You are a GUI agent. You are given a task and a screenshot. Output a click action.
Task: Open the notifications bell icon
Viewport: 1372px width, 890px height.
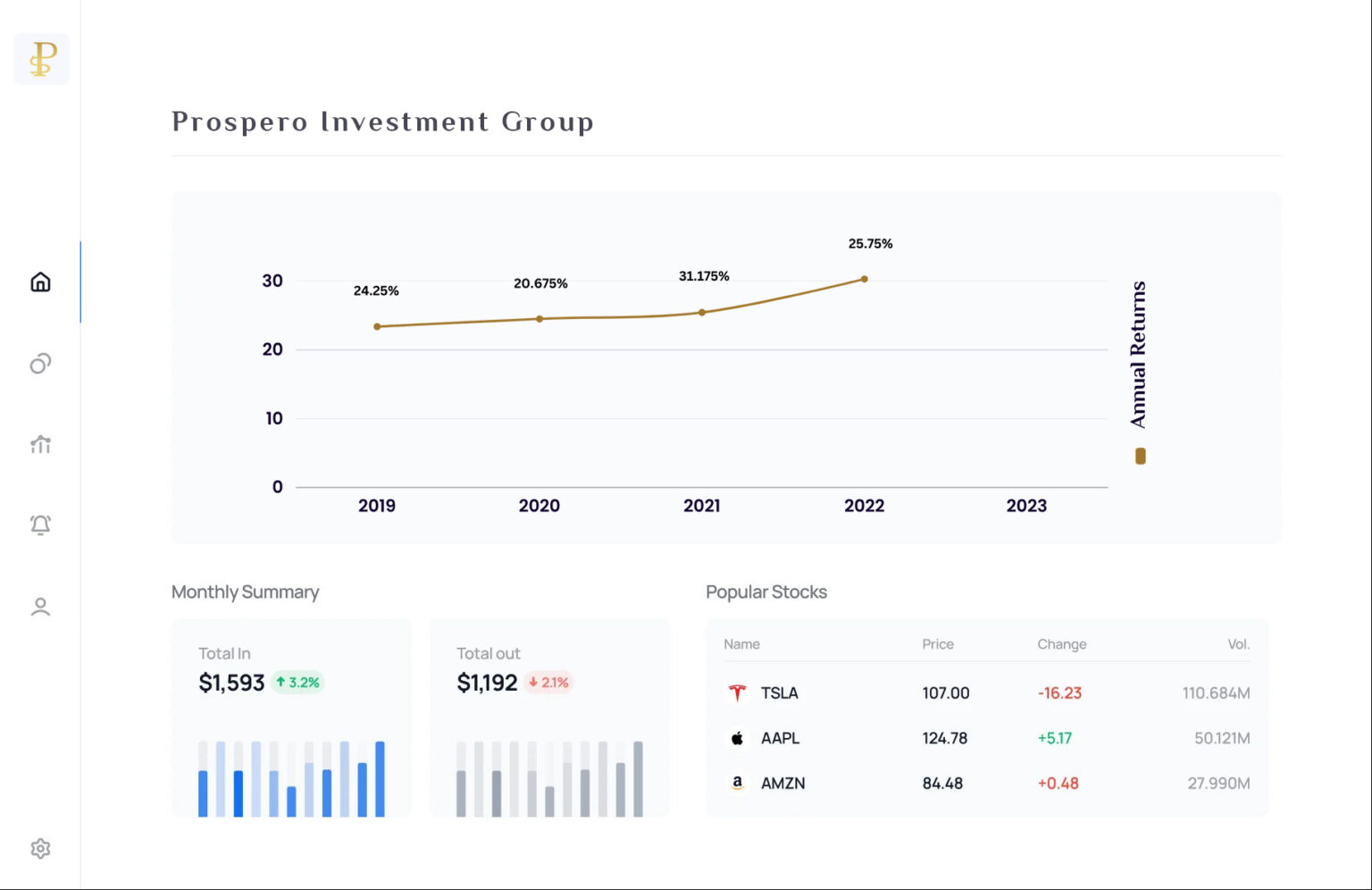coord(40,525)
